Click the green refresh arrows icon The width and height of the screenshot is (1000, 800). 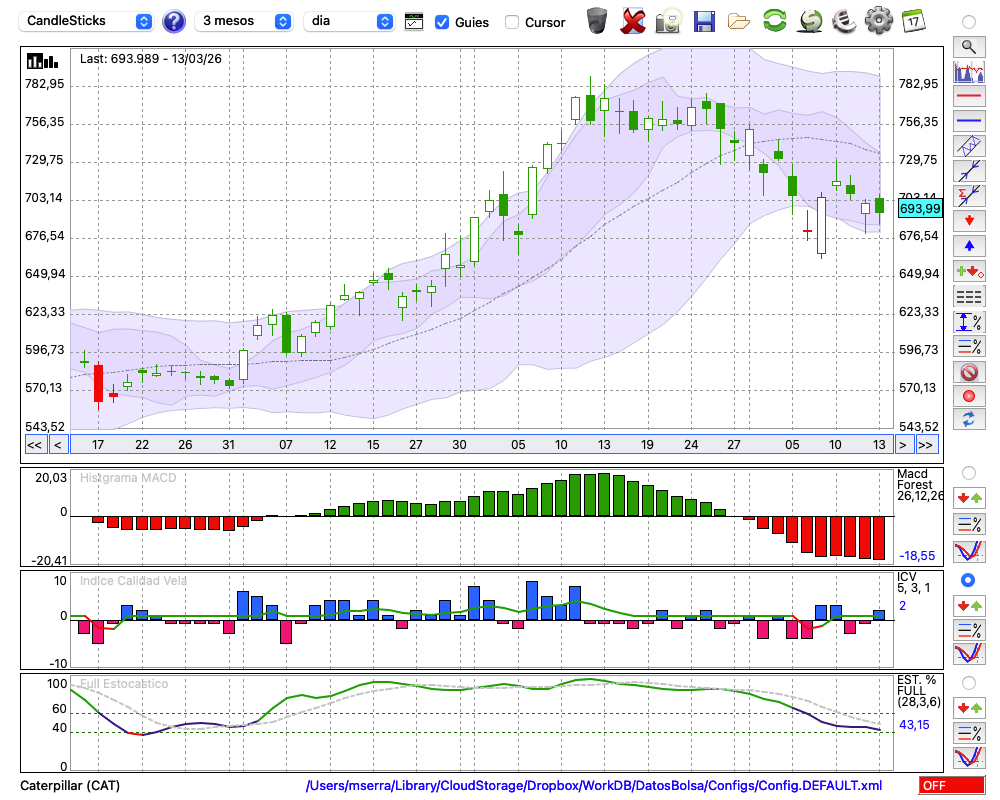(x=774, y=21)
